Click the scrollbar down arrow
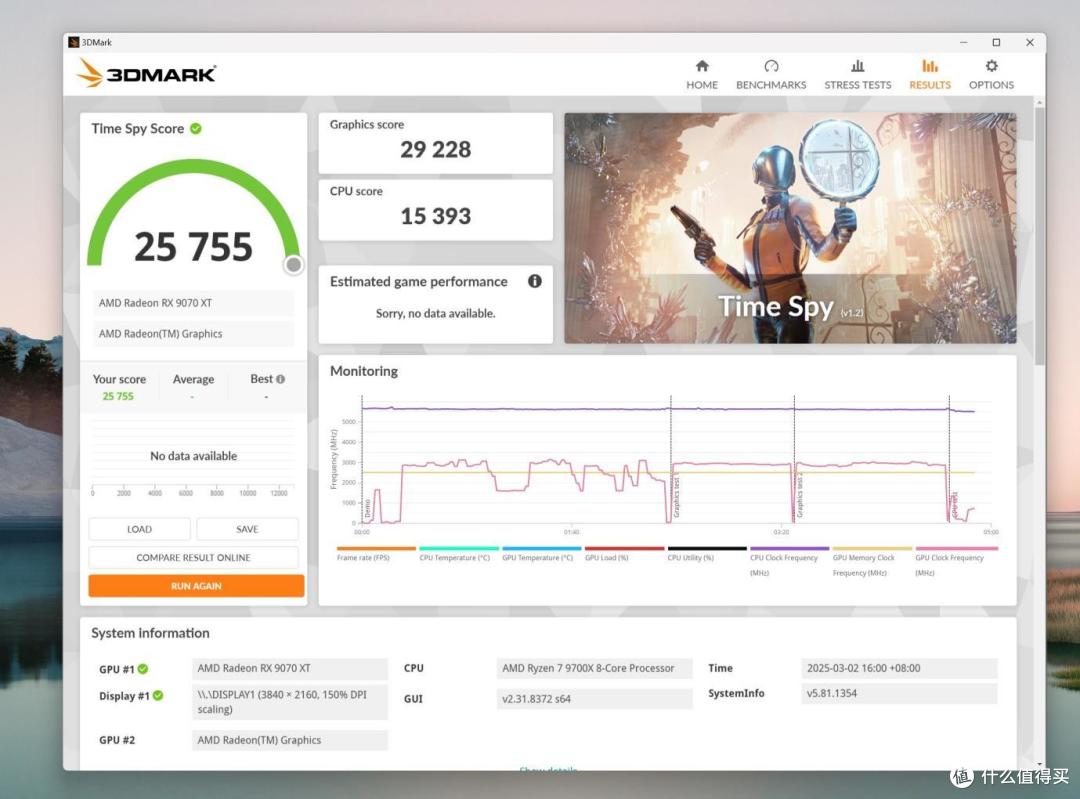The width and height of the screenshot is (1080, 799). coord(1039,764)
